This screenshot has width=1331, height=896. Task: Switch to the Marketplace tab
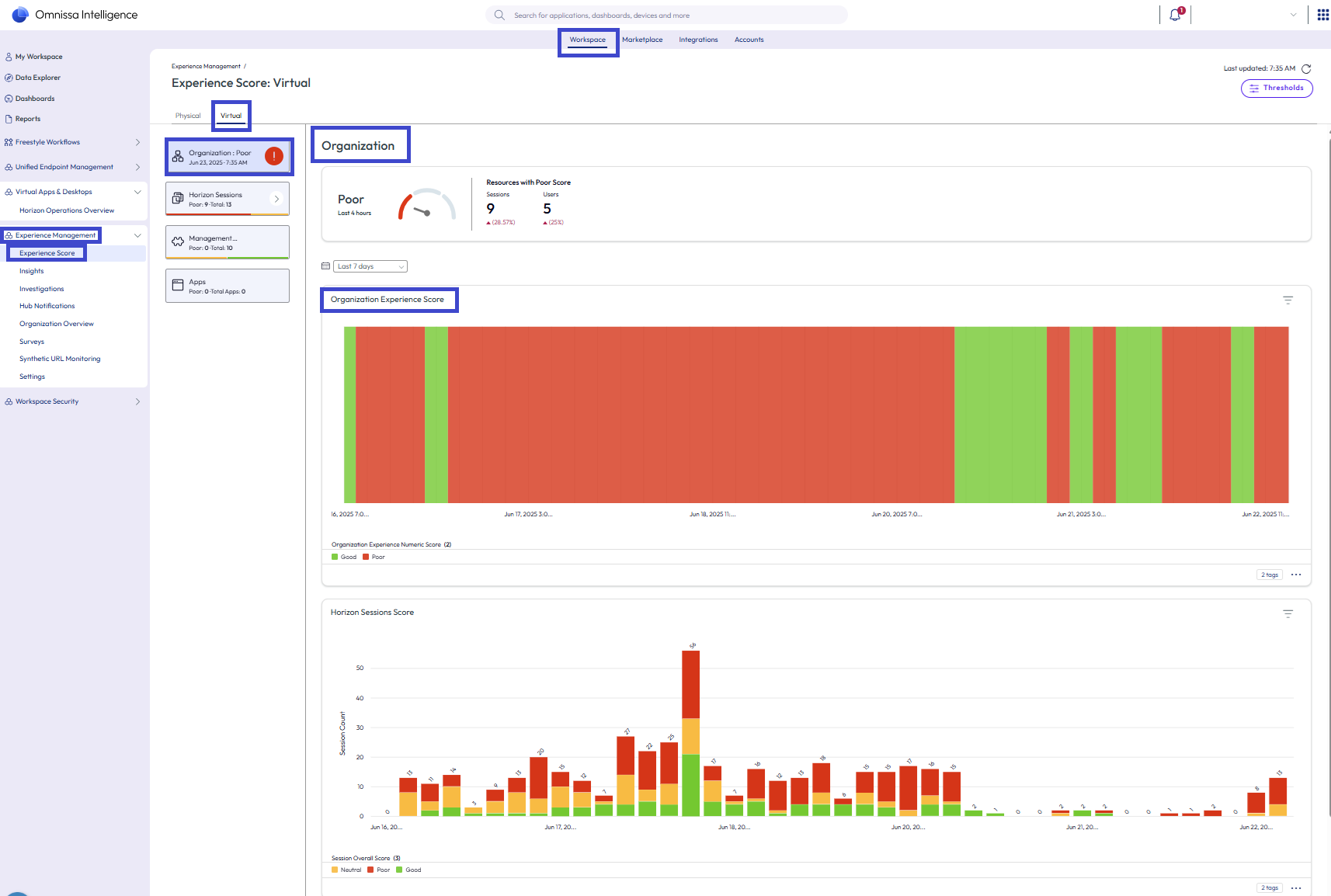tap(642, 40)
